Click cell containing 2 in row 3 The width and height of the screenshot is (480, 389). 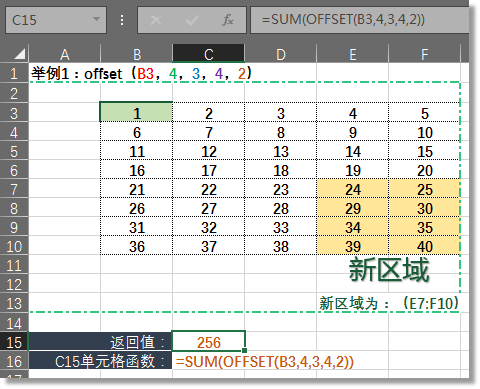coord(209,113)
